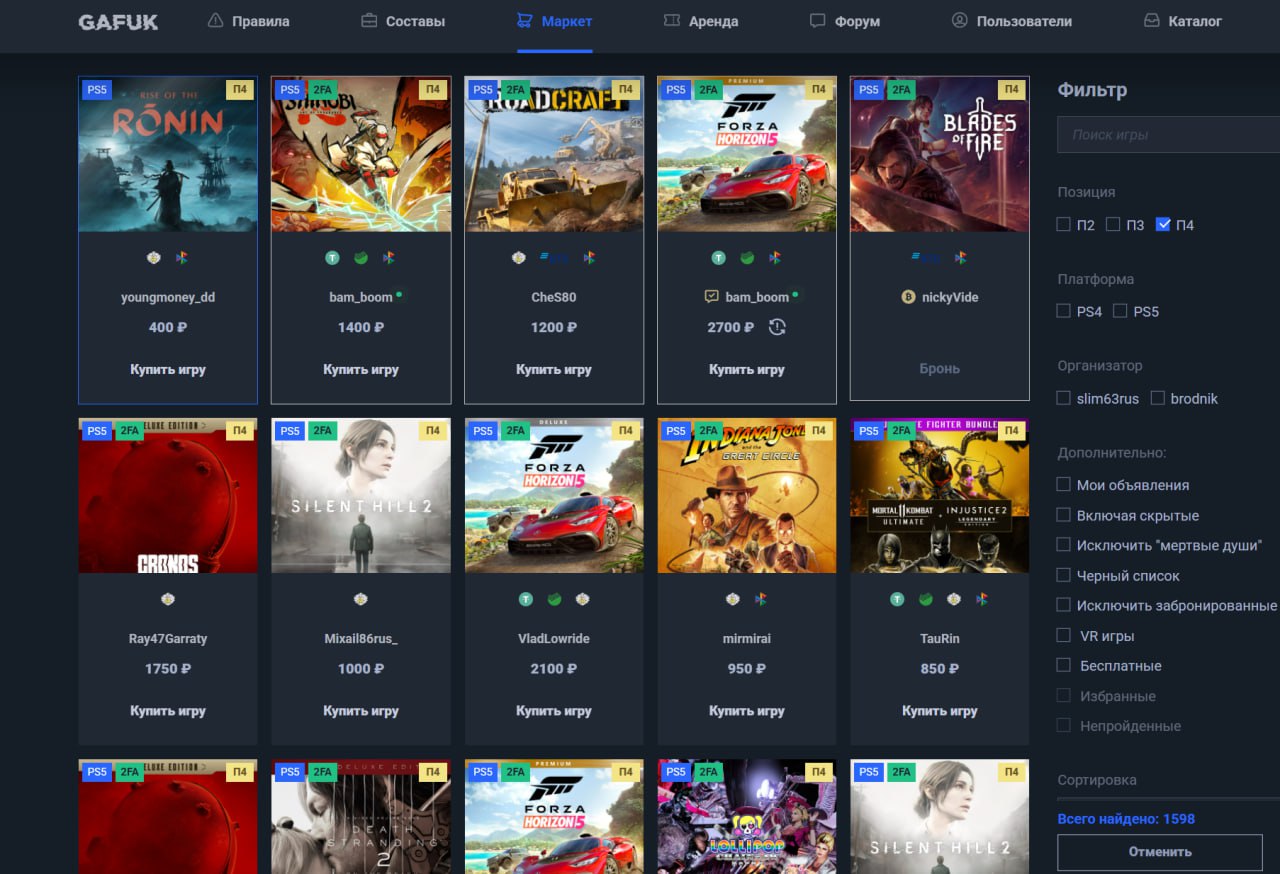
Task: Click the white flower payment icon on youngmoney_dd's card
Action: coord(153,257)
